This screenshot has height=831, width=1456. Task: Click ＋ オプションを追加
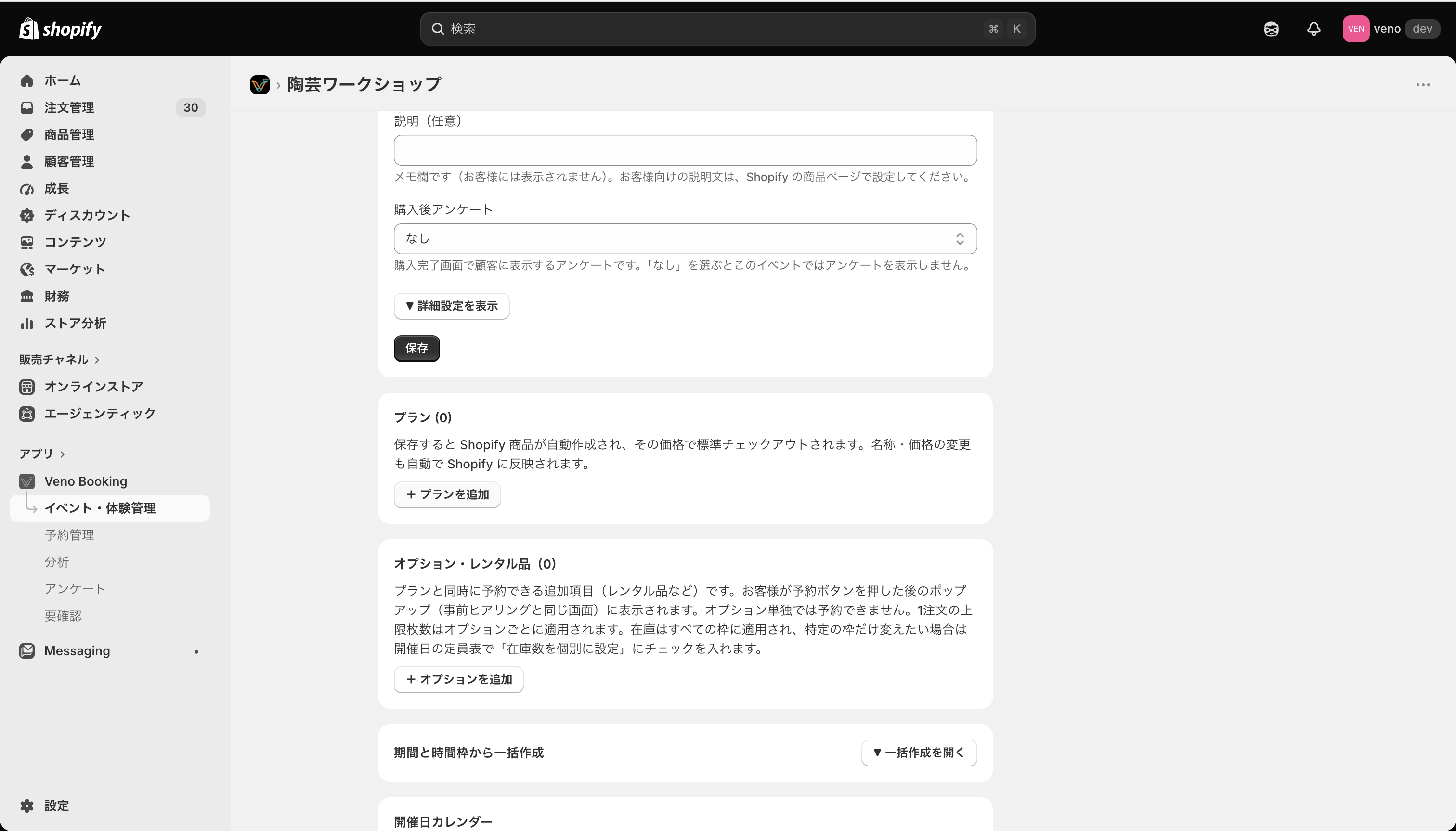pyautogui.click(x=458, y=680)
